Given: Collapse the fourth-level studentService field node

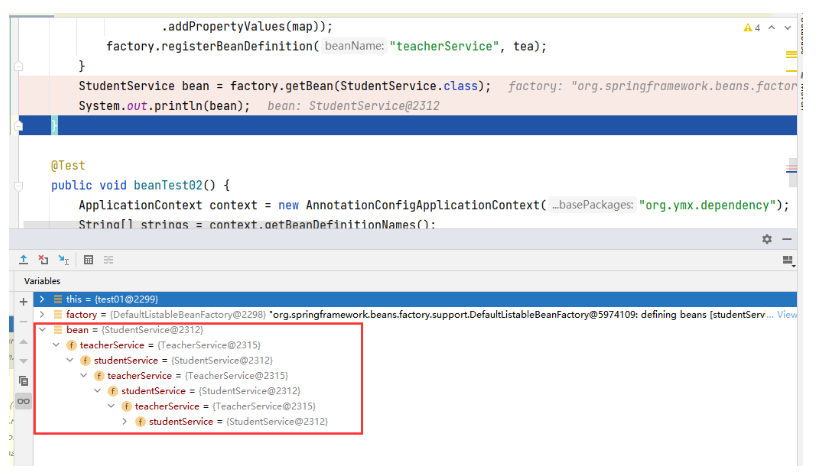Looking at the screenshot, I should 98,390.
